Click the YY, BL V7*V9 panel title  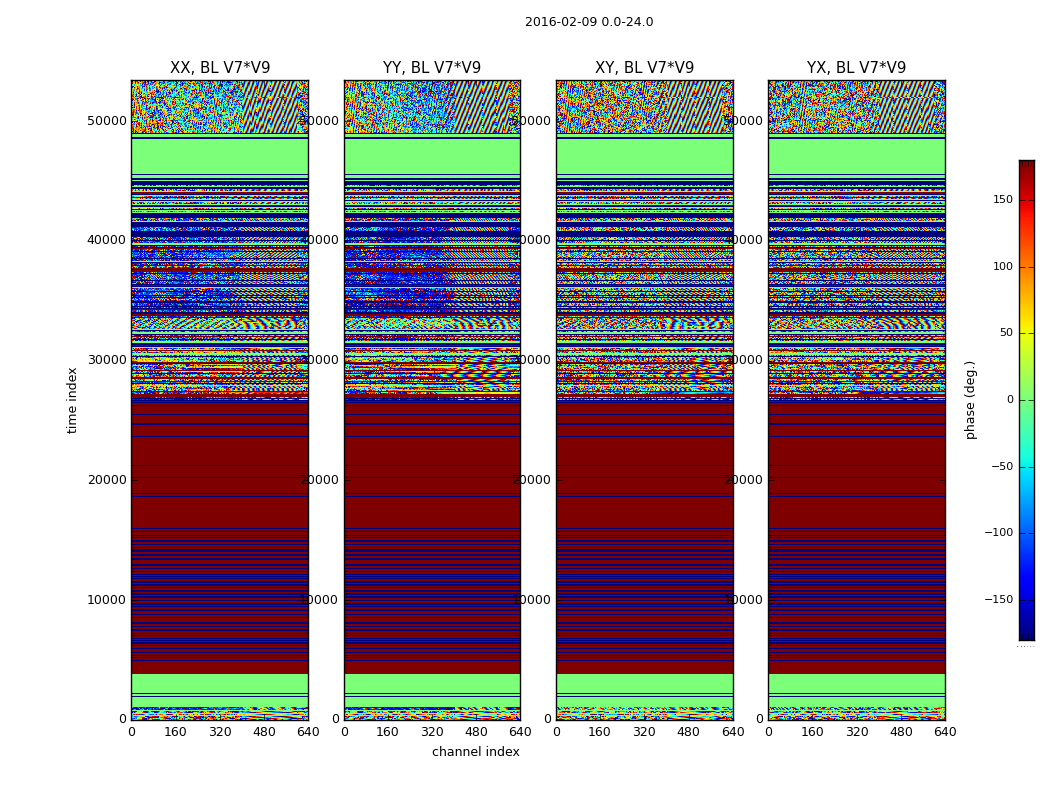tap(432, 68)
